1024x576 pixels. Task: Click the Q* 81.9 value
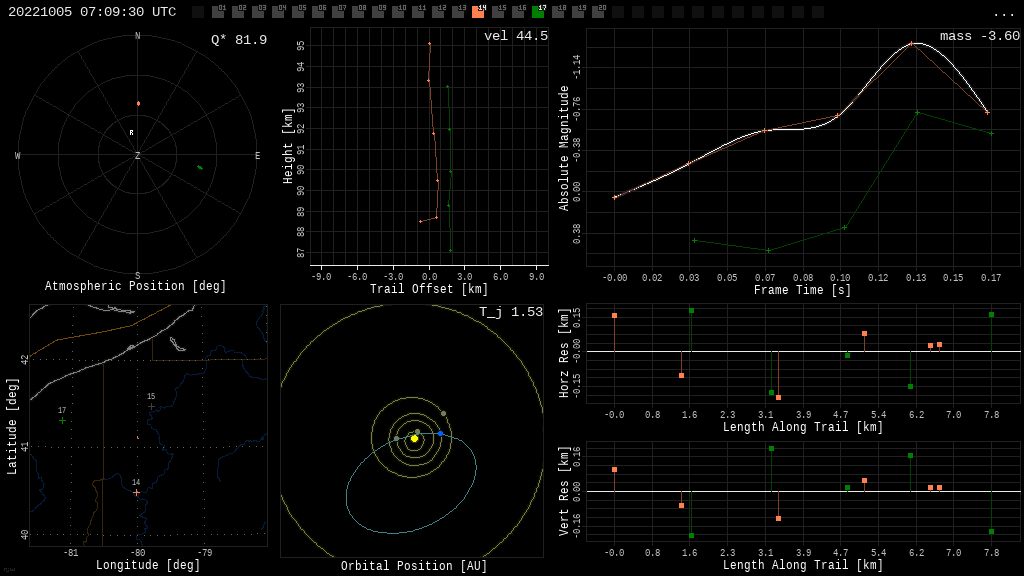(x=239, y=40)
